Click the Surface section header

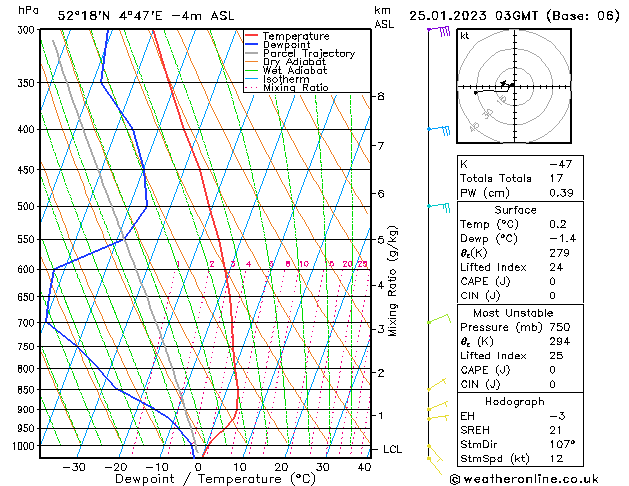pos(515,210)
